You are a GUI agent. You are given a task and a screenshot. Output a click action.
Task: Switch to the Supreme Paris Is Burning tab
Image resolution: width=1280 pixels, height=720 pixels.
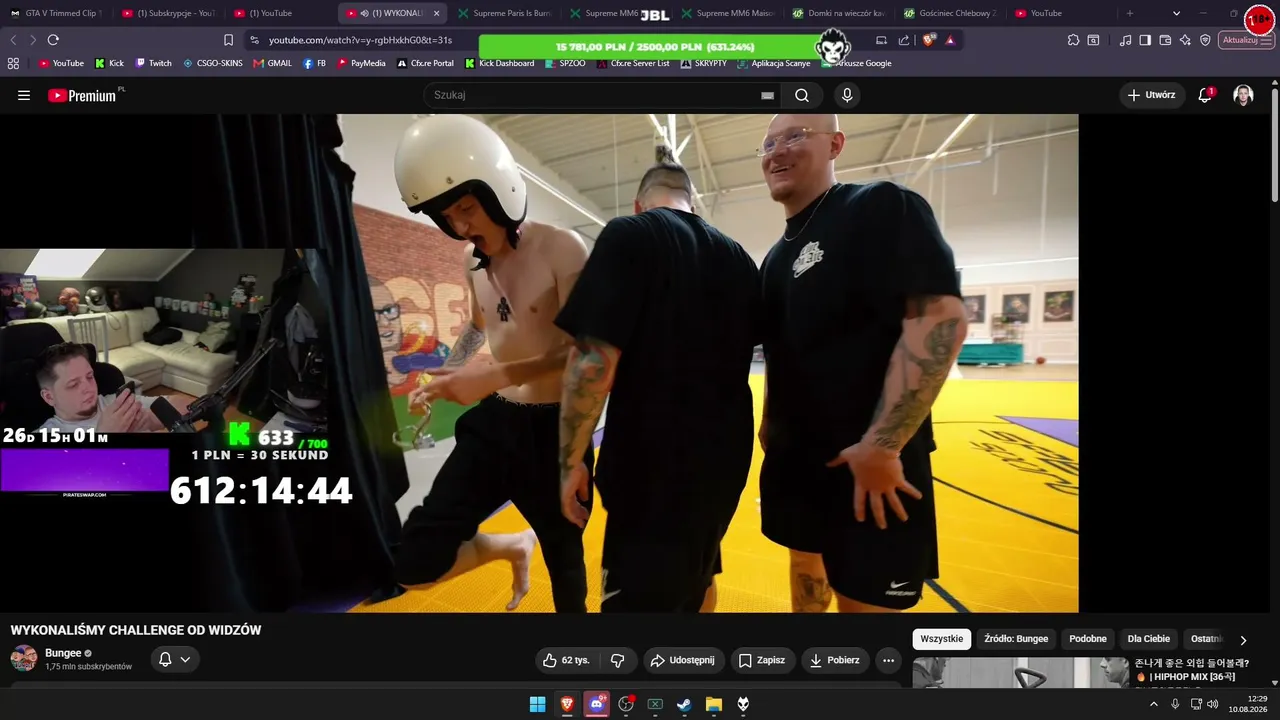pos(503,13)
